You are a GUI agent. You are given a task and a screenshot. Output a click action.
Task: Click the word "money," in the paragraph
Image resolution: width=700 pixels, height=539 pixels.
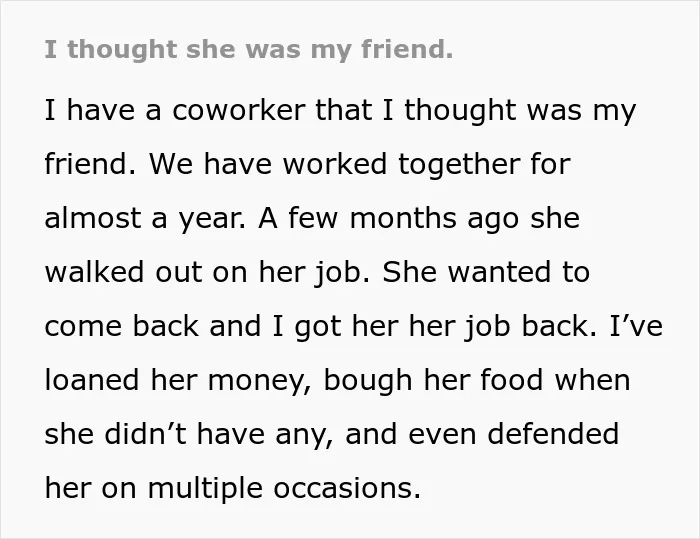(x=259, y=382)
